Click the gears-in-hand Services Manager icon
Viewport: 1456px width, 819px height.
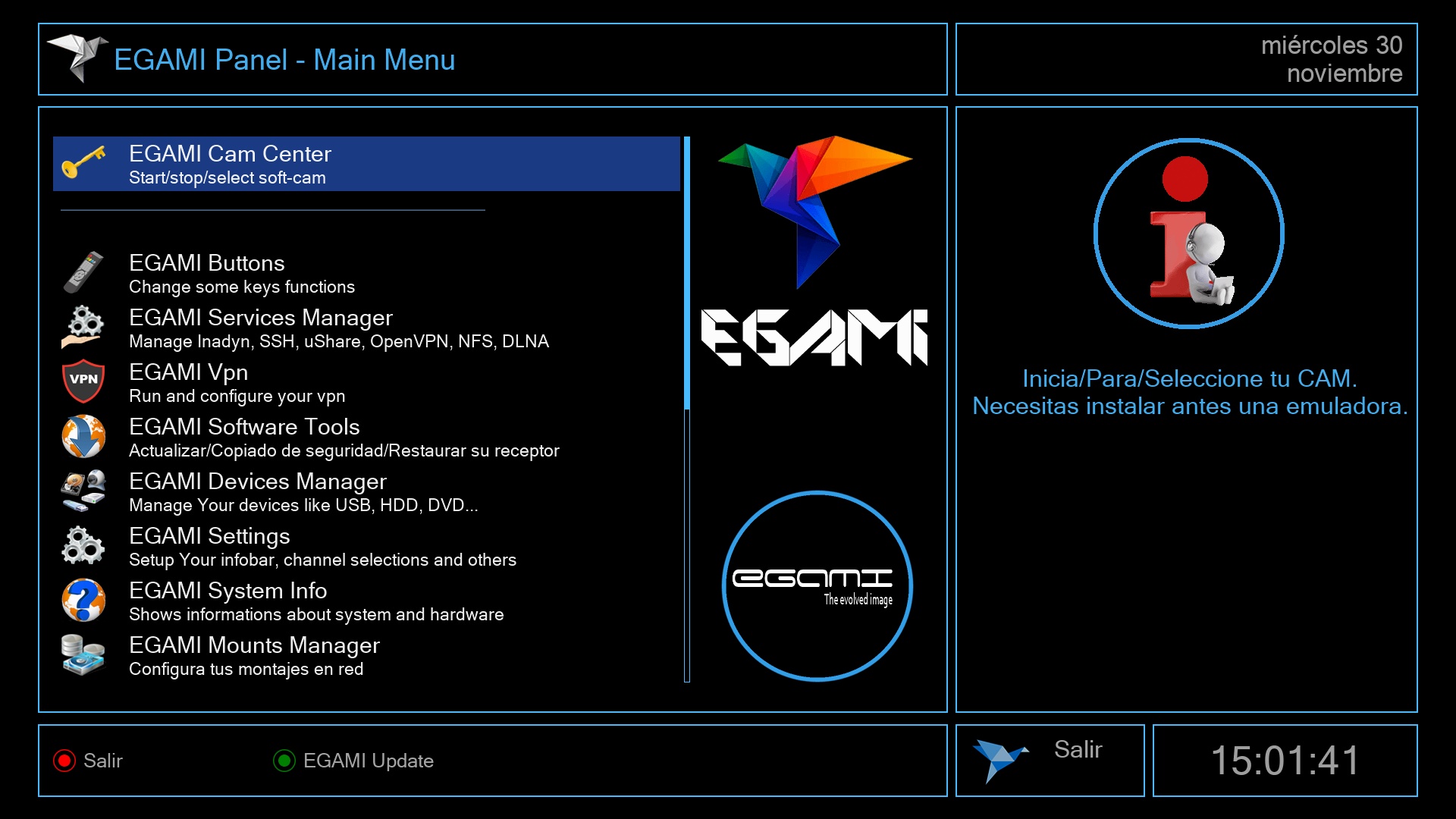[x=83, y=328]
